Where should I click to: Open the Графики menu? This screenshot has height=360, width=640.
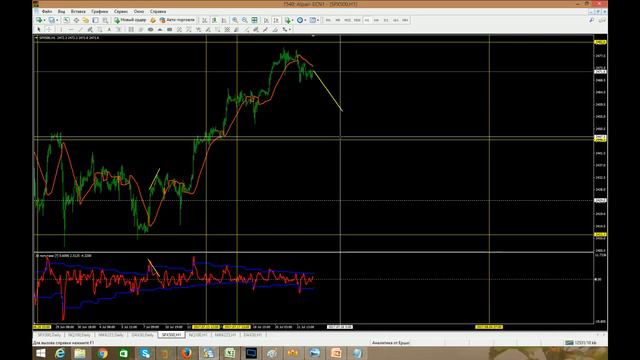(100, 11)
